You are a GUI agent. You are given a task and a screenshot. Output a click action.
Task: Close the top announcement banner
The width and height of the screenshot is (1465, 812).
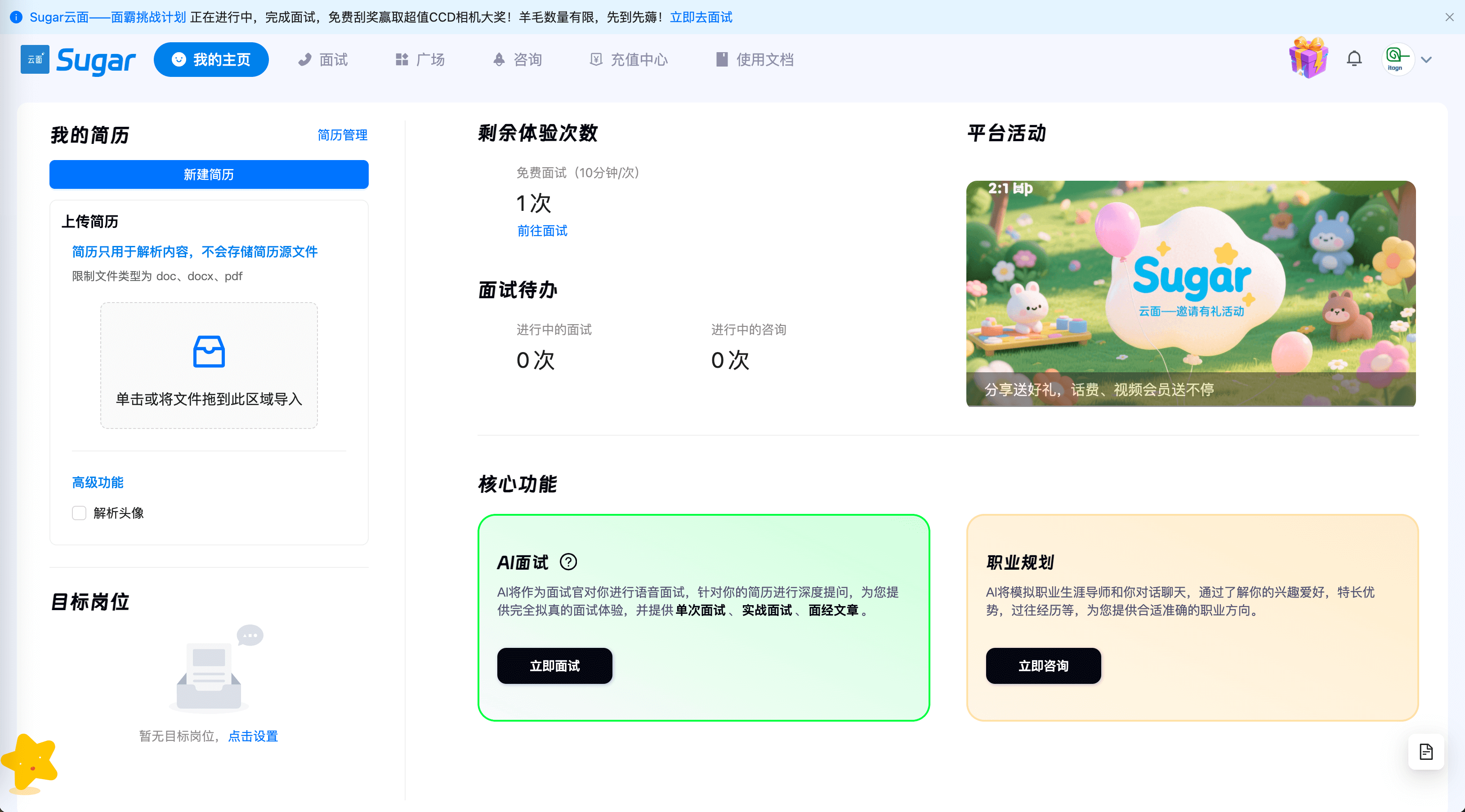point(1450,17)
